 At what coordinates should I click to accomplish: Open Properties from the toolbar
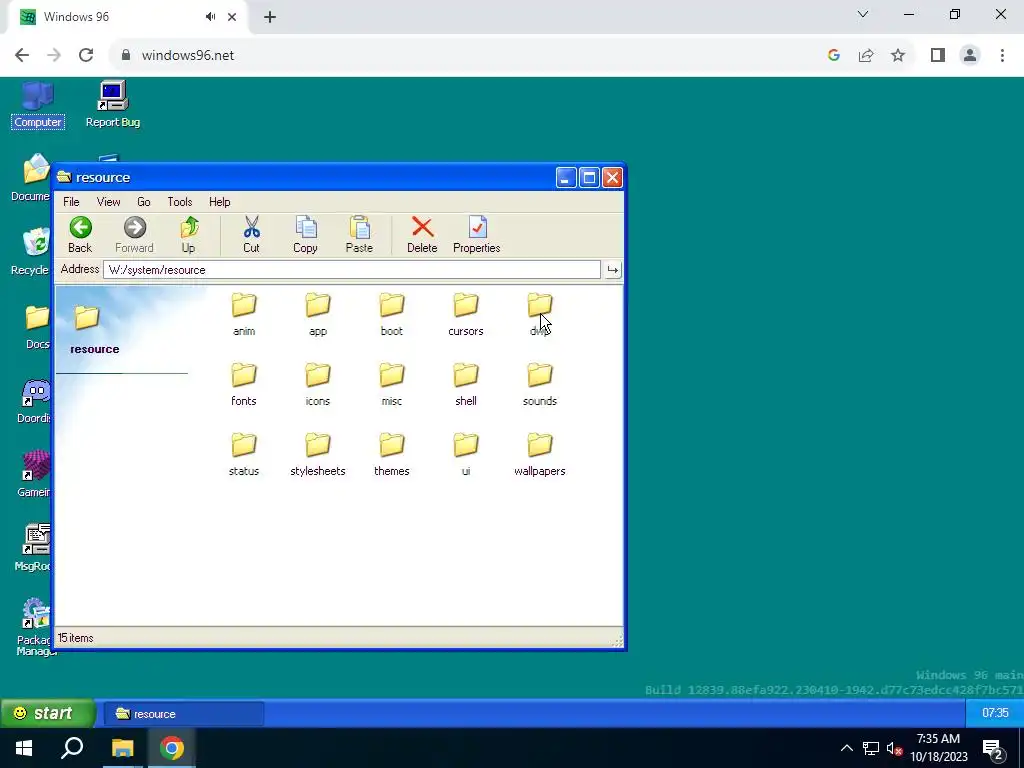(477, 234)
